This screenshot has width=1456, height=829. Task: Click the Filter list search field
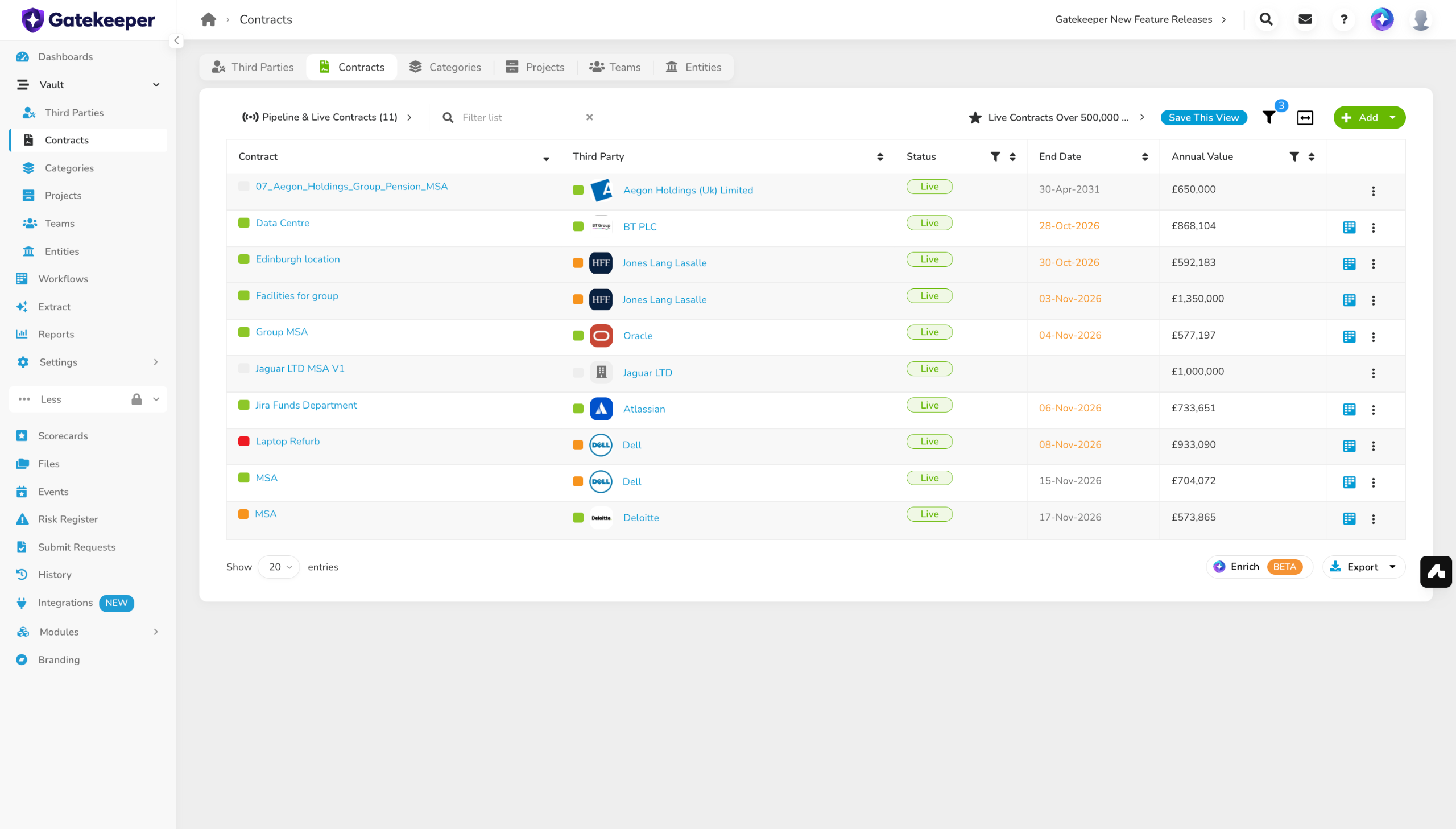point(520,117)
